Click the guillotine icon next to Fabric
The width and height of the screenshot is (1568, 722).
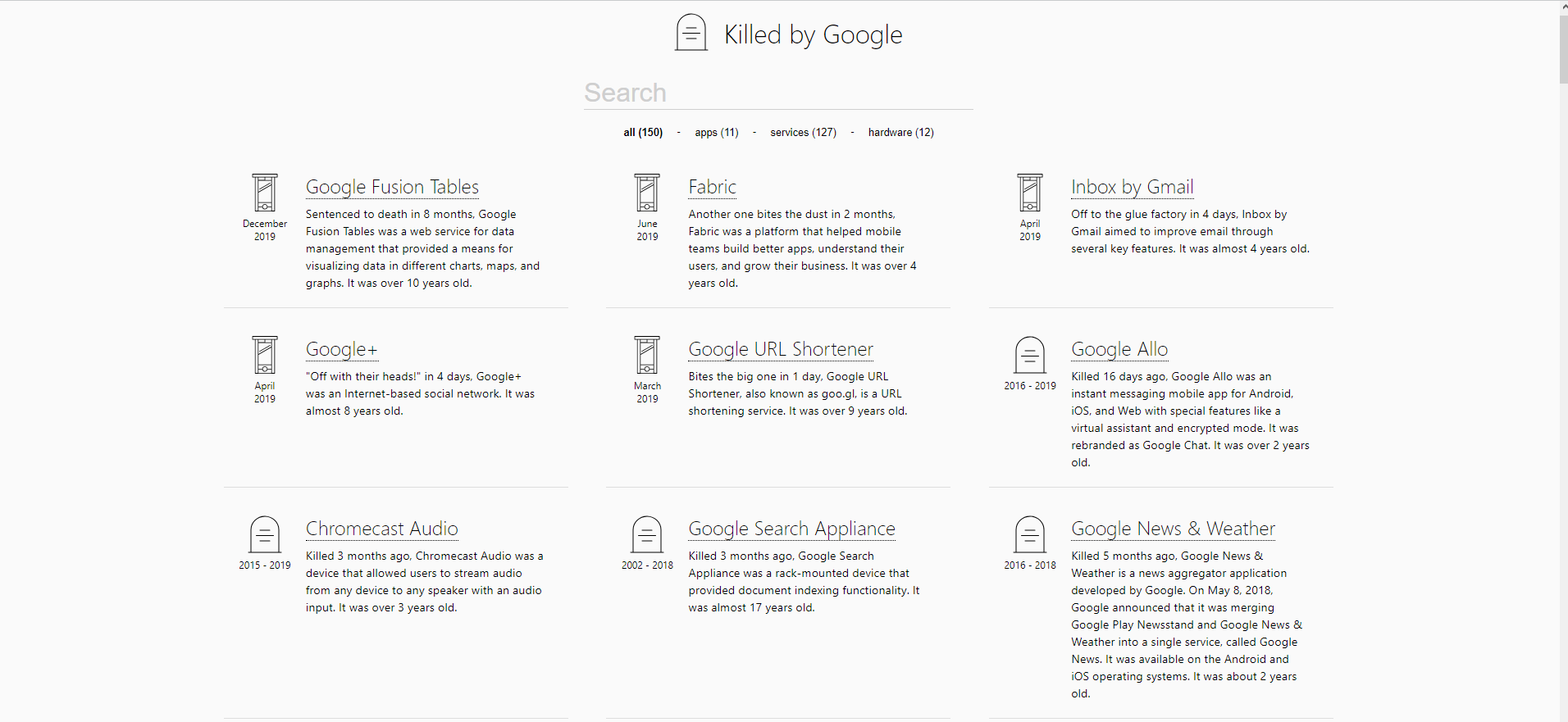tap(647, 193)
